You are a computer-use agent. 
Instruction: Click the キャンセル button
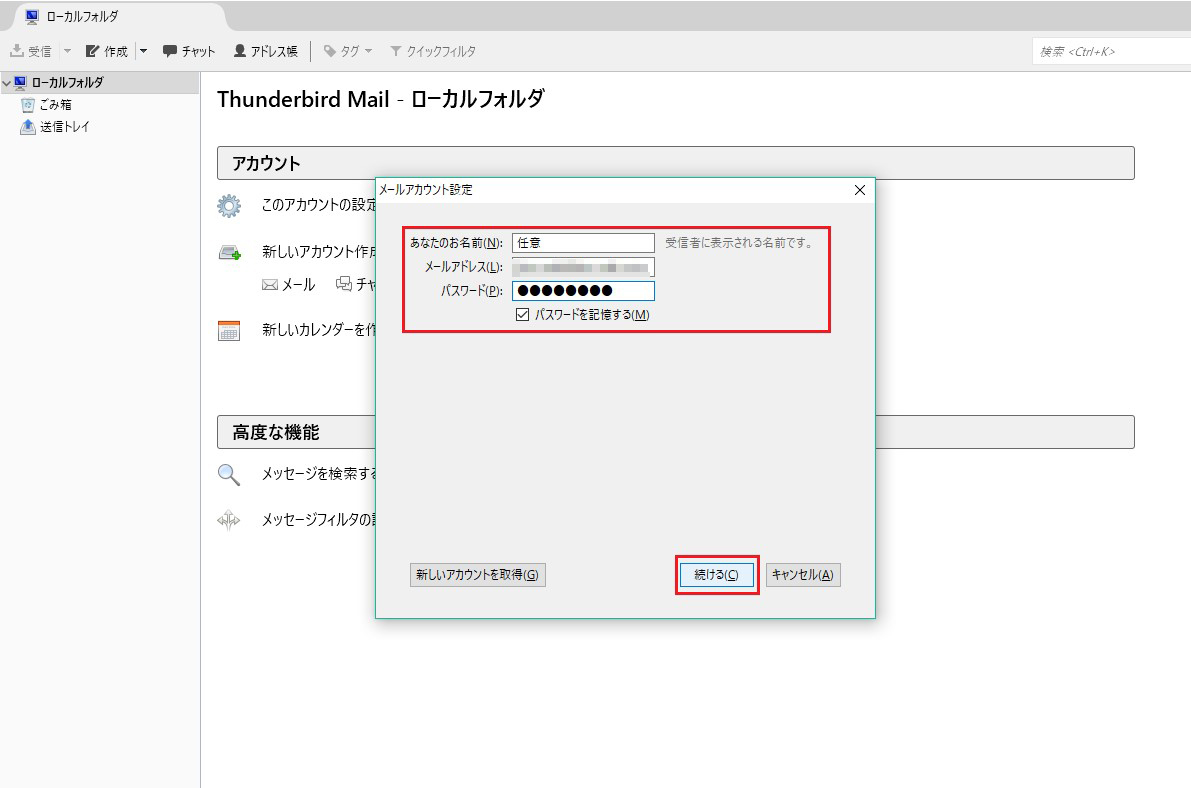(x=803, y=574)
